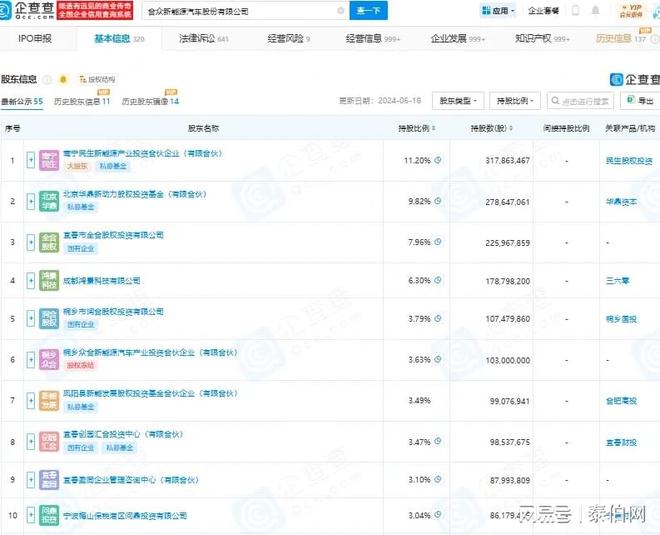
Task: Click yellow alert bell beside 股东信息
Action: [x=63, y=79]
